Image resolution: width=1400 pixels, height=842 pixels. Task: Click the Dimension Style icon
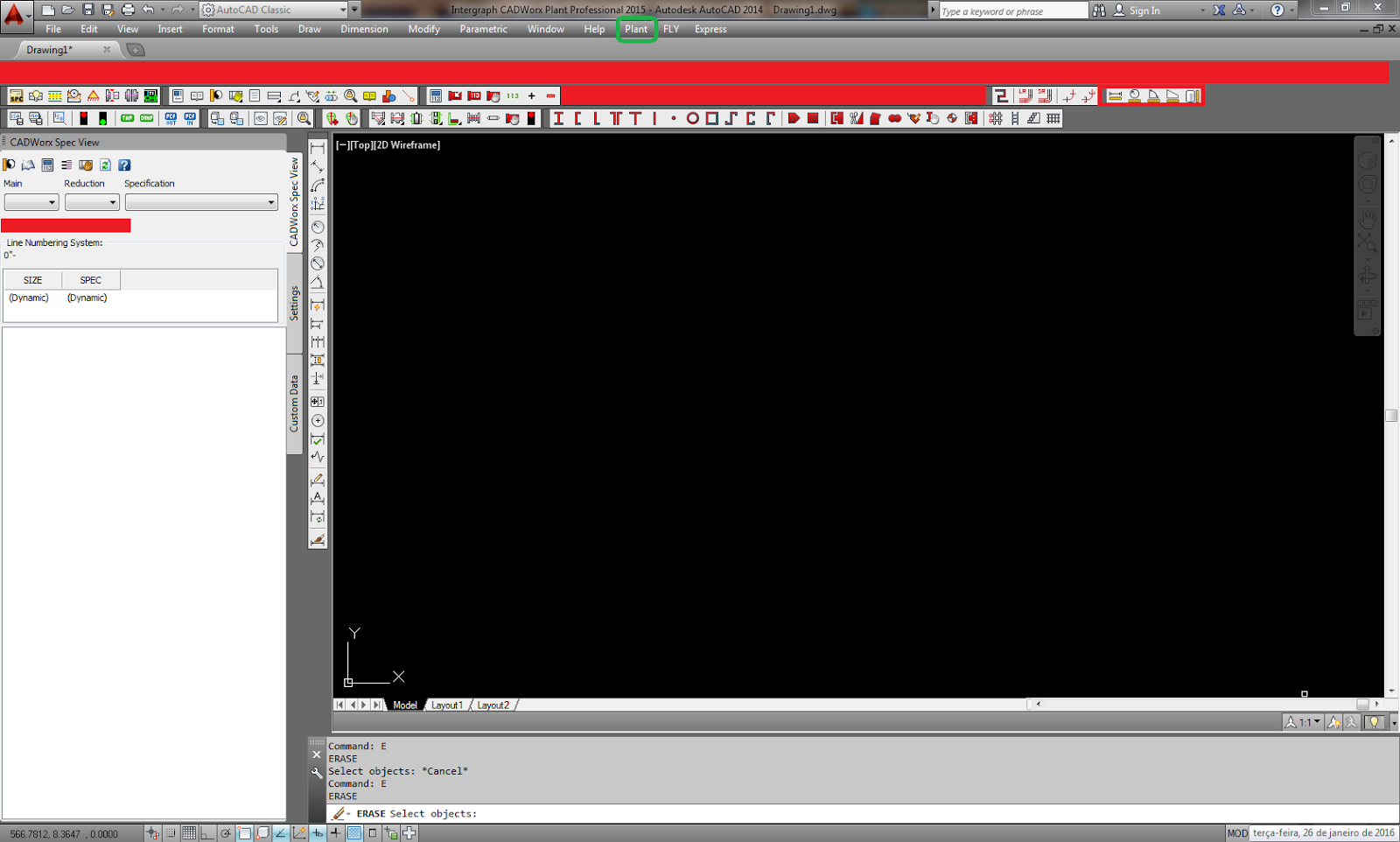[x=318, y=539]
